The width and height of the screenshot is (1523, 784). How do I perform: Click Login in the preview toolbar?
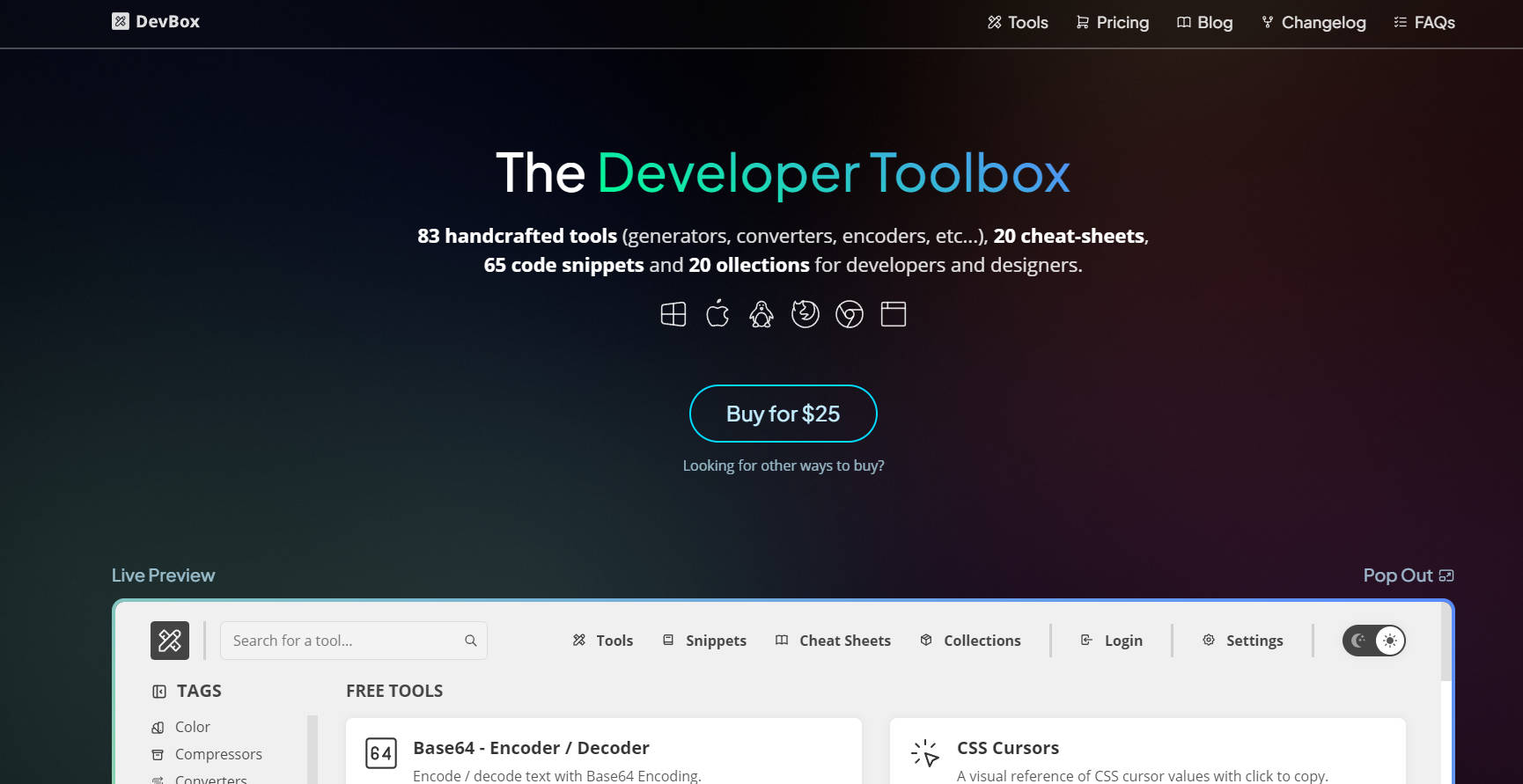[1112, 641]
